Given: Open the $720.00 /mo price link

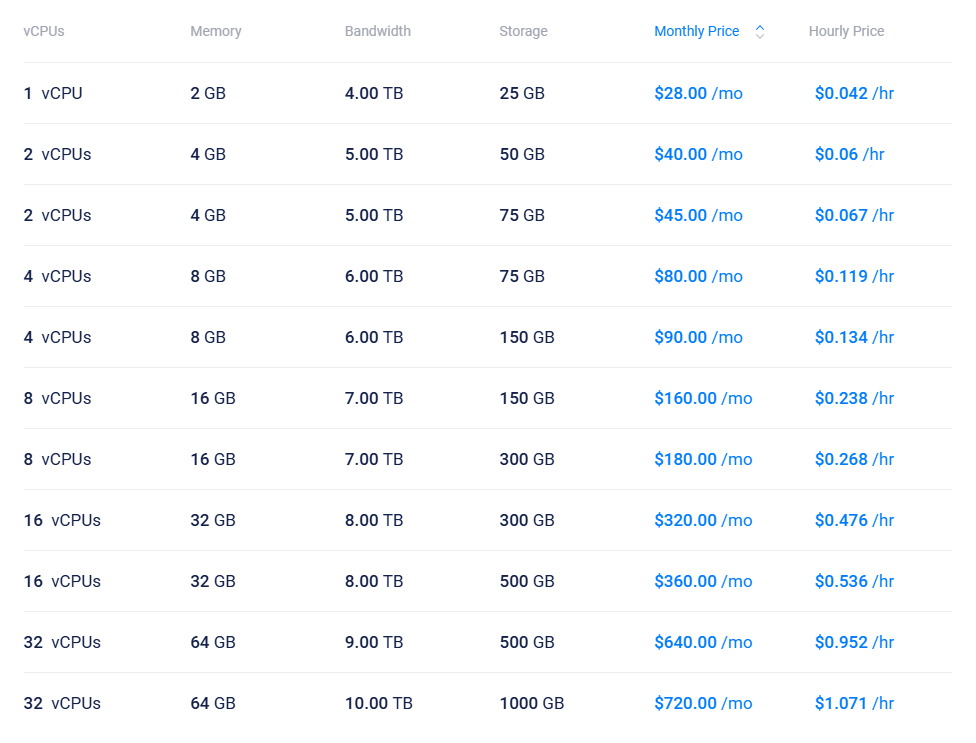Looking at the screenshot, I should 703,703.
